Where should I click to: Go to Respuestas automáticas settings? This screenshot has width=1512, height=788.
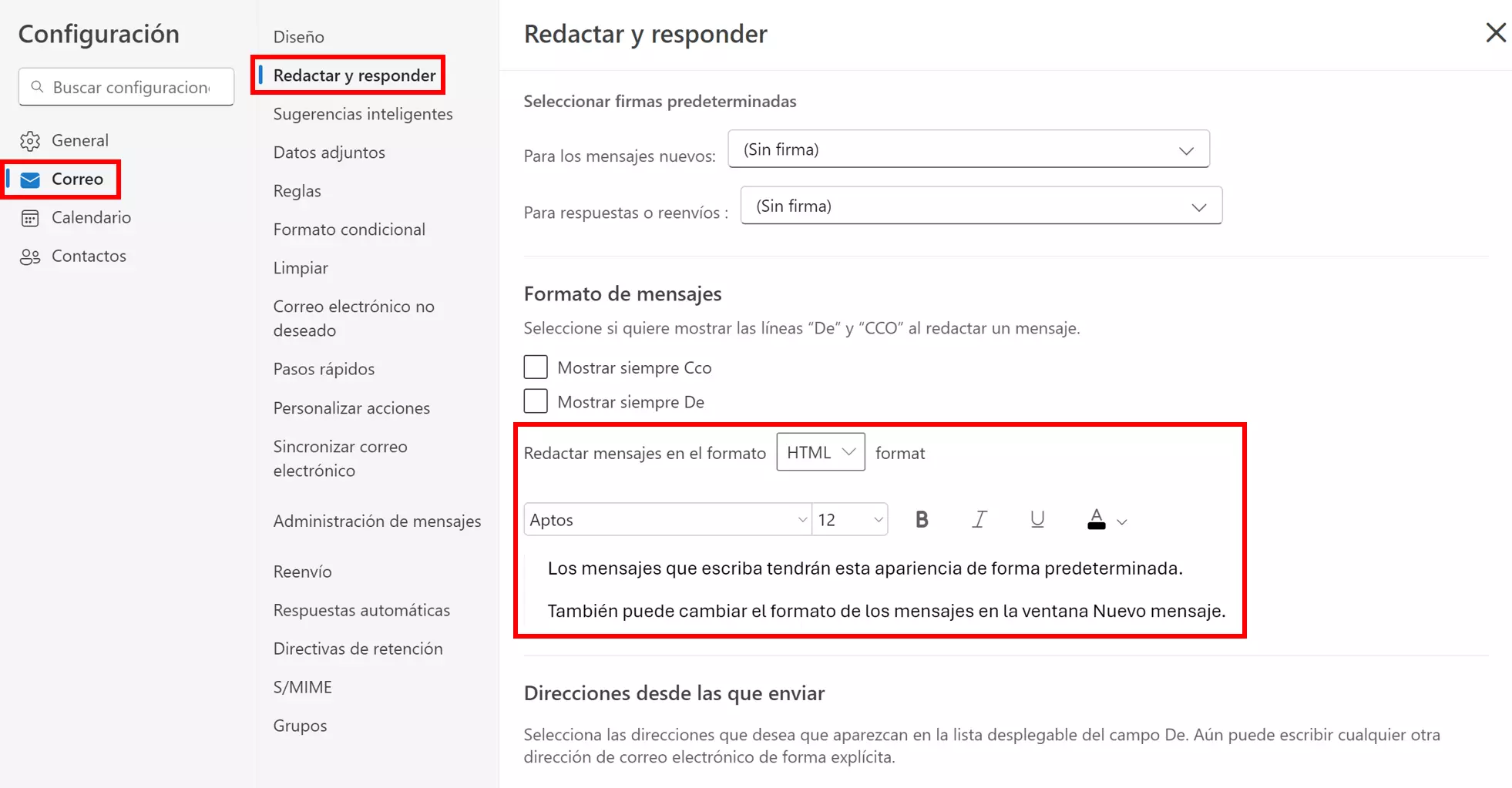pos(361,610)
